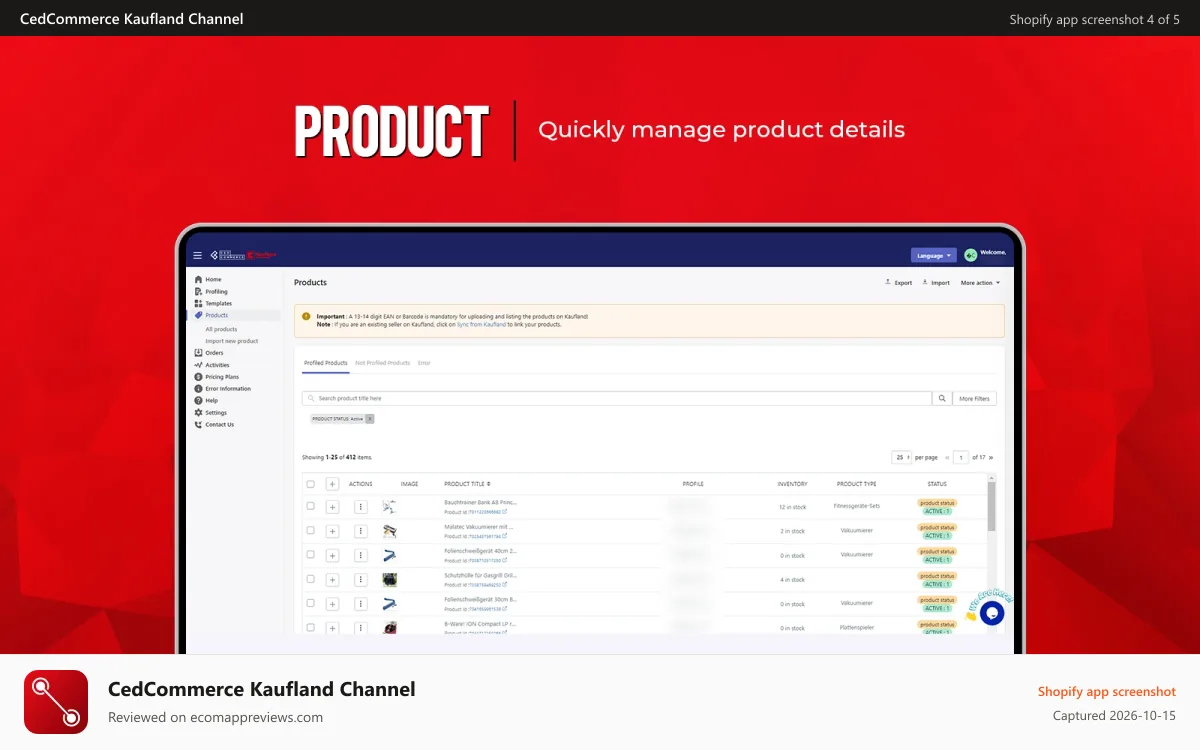Click the Contact Us phone icon
Viewport: 1200px width, 750px height.
point(198,424)
